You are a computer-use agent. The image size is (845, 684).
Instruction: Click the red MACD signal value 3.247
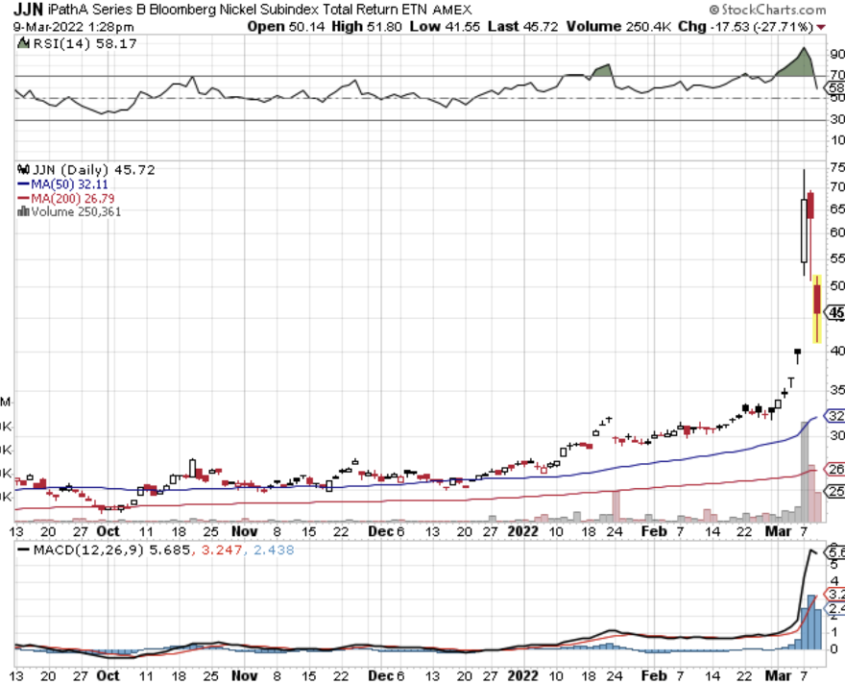click(x=221, y=550)
